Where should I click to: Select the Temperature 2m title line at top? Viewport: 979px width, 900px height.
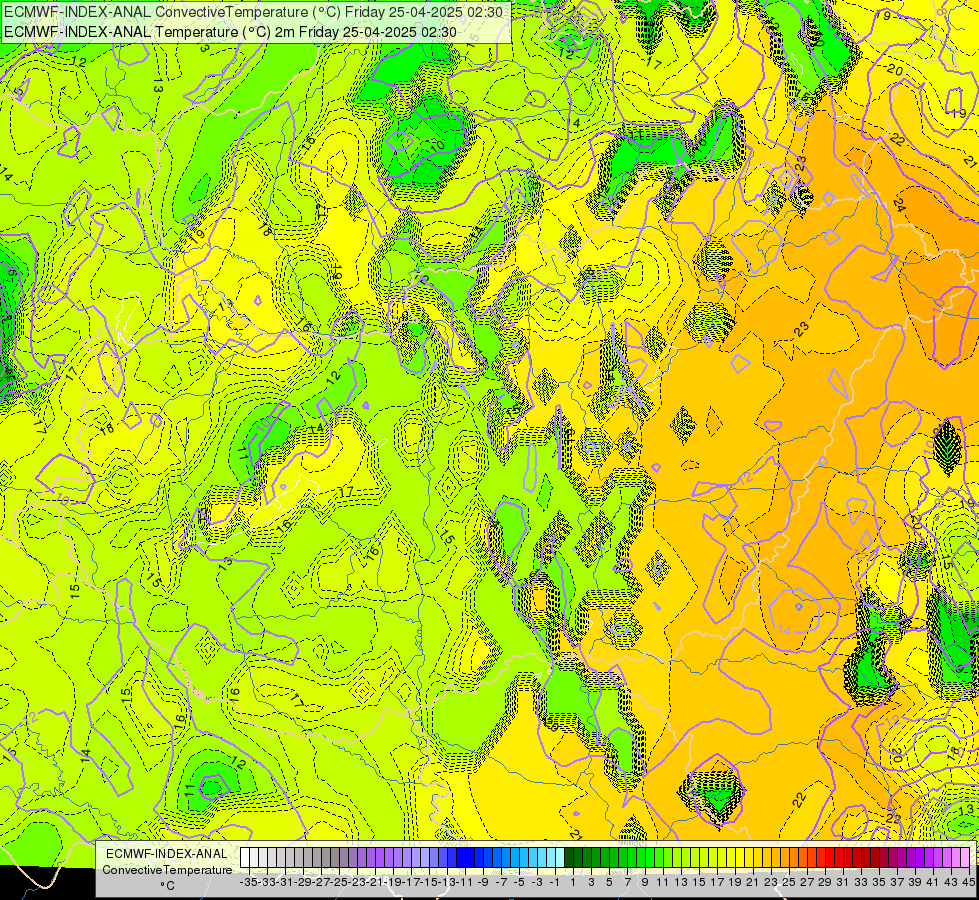[230, 32]
